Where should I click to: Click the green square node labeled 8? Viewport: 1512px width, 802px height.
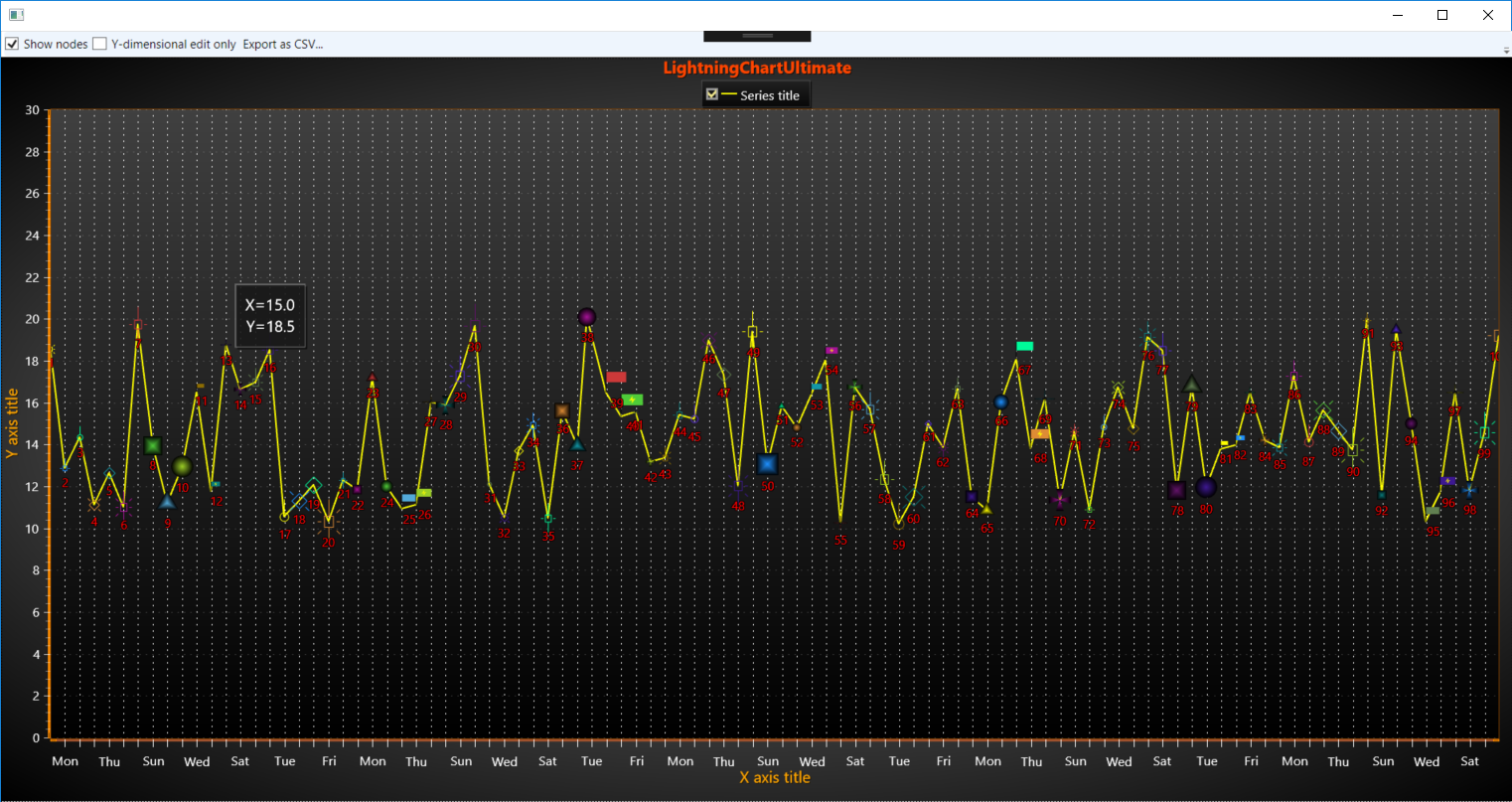tap(152, 446)
